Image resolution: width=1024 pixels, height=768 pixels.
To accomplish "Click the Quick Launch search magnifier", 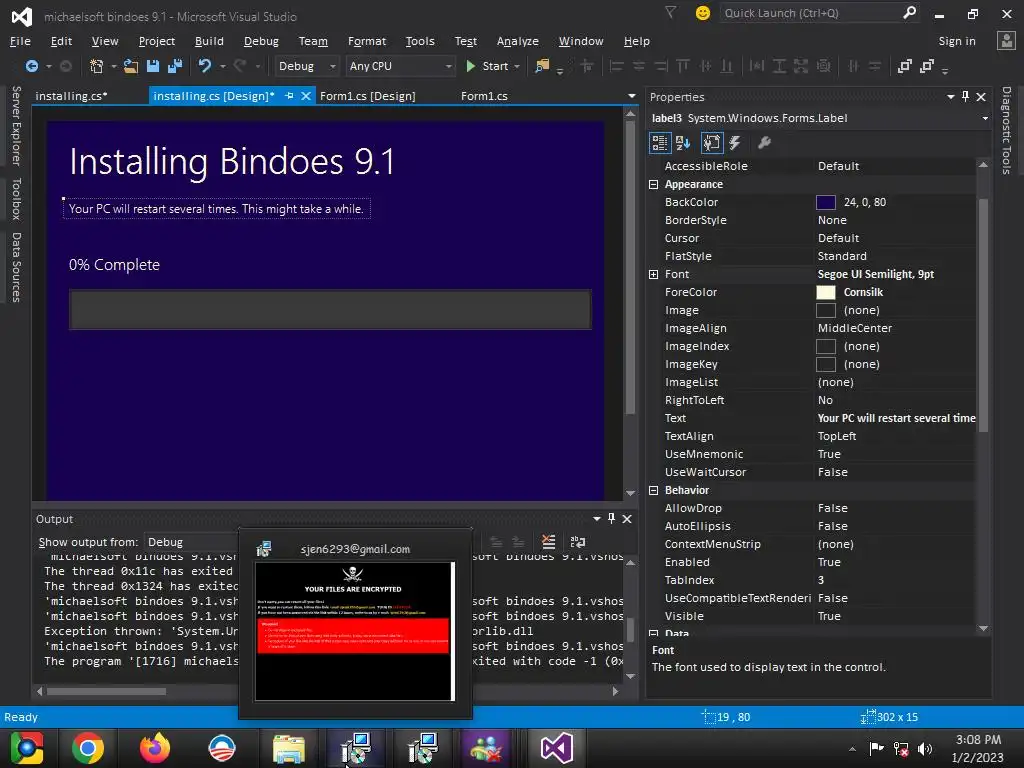I will click(909, 12).
